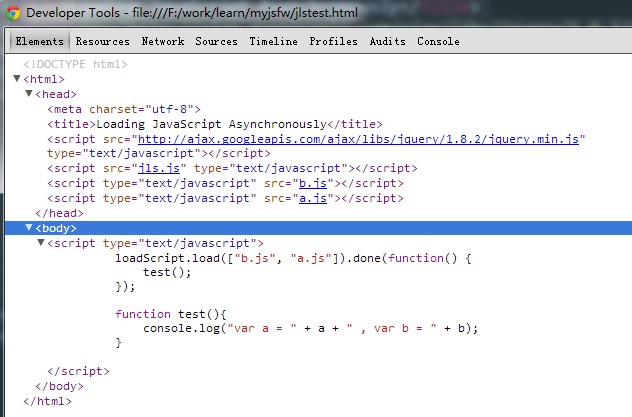Click the html opening tag text
This screenshot has width=632, height=417.
pos(44,79)
